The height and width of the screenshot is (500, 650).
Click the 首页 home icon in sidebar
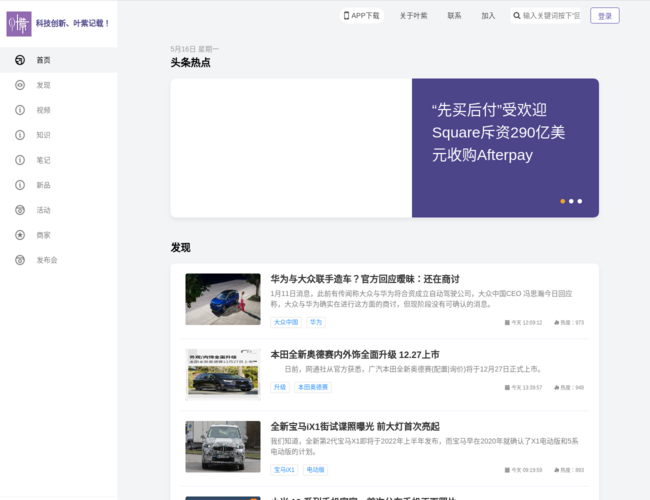20,60
